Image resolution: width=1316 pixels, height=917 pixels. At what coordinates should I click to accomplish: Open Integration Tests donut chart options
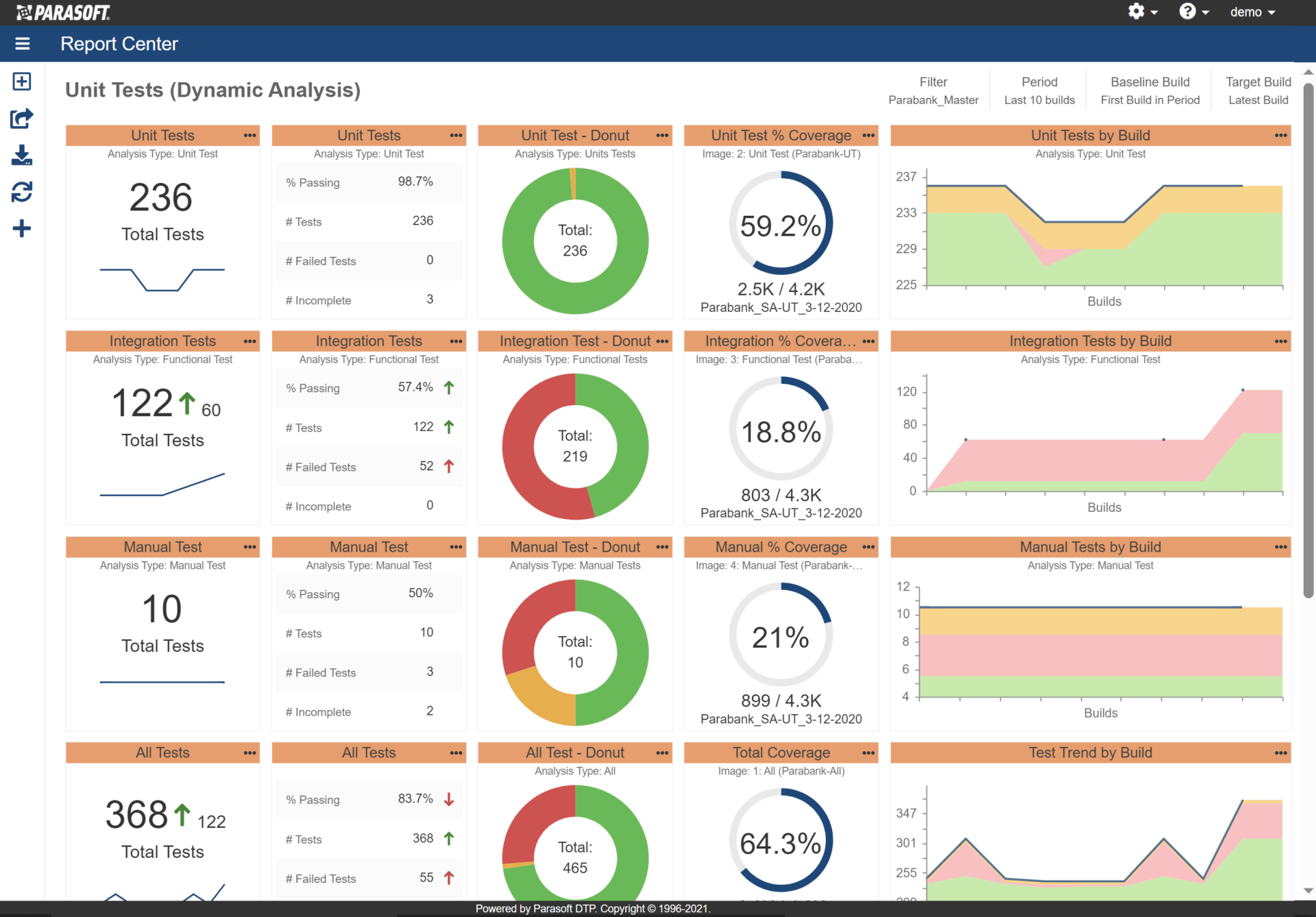661,340
